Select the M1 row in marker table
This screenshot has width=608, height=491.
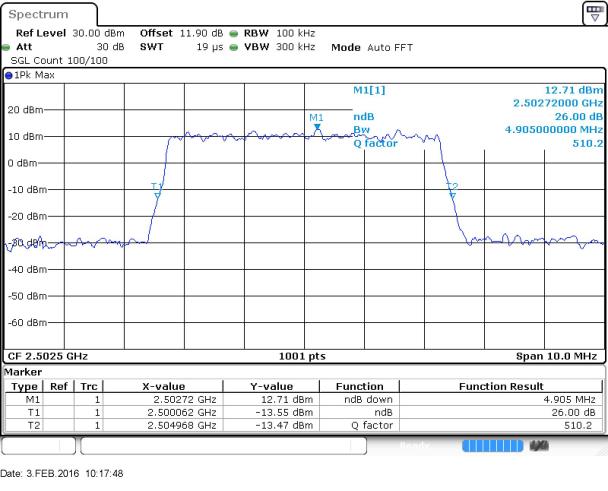point(304,399)
